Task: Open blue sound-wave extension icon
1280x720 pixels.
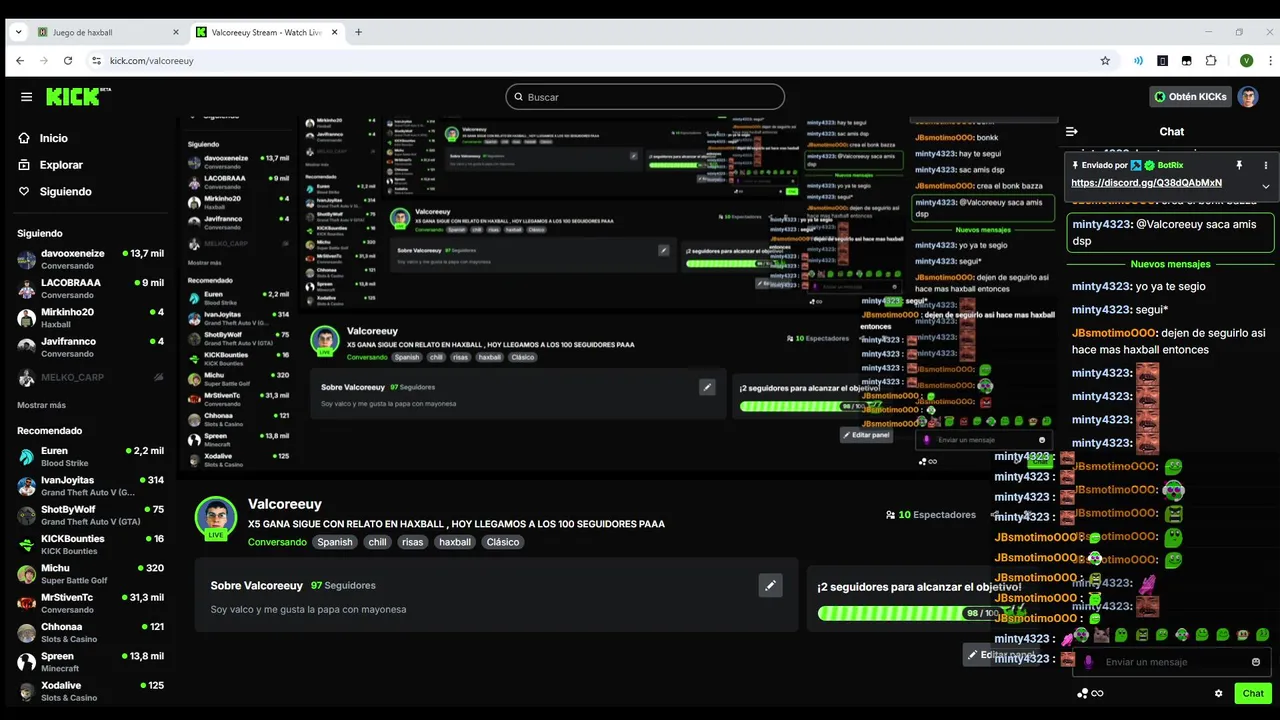Action: (1138, 61)
